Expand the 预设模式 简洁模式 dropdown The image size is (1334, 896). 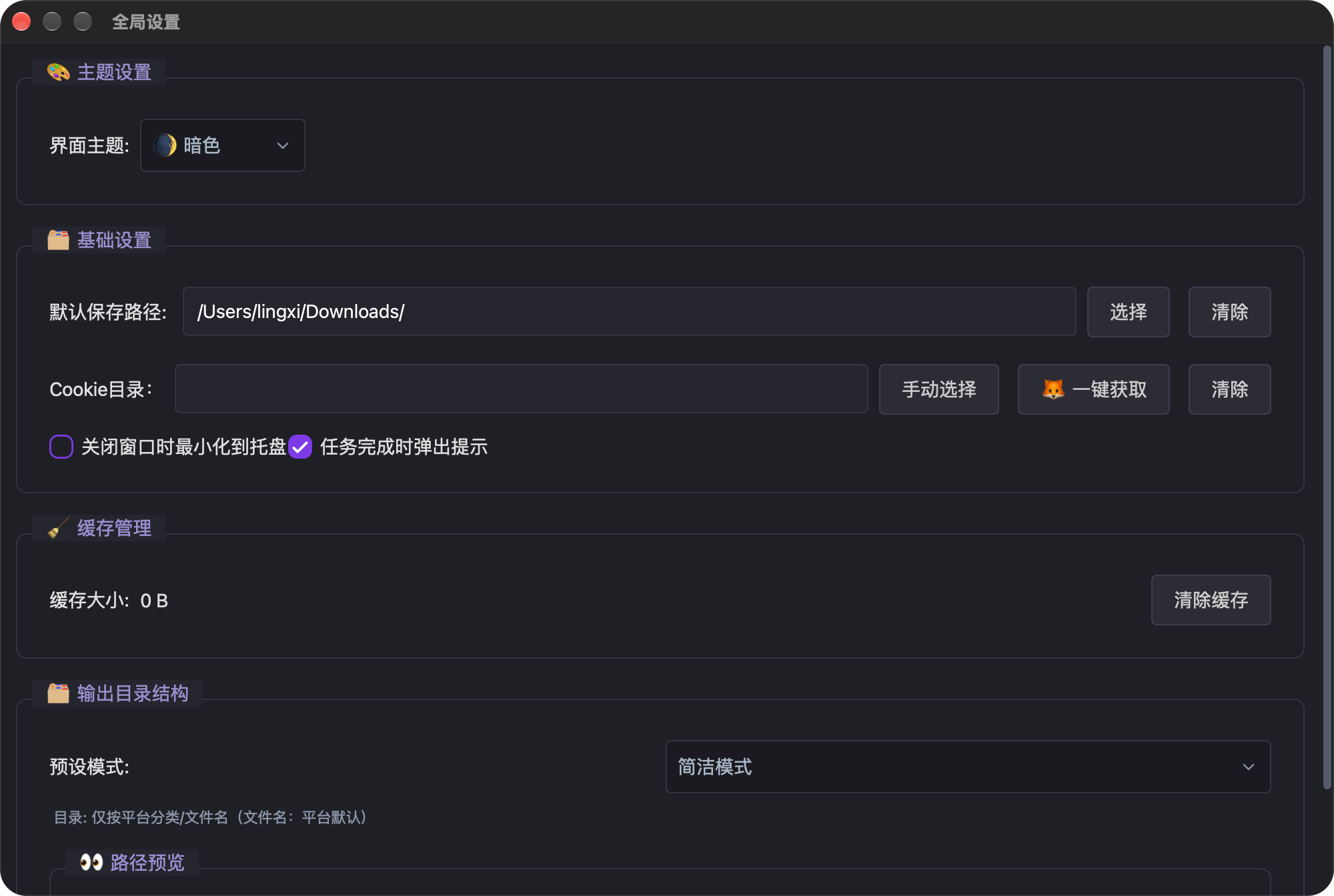[968, 767]
